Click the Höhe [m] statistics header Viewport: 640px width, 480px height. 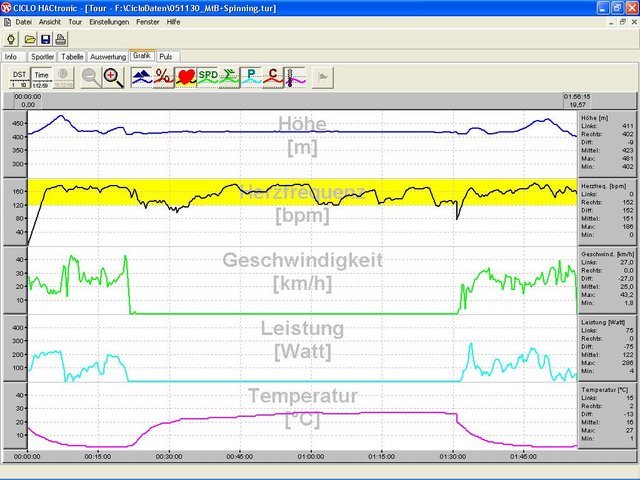click(595, 118)
